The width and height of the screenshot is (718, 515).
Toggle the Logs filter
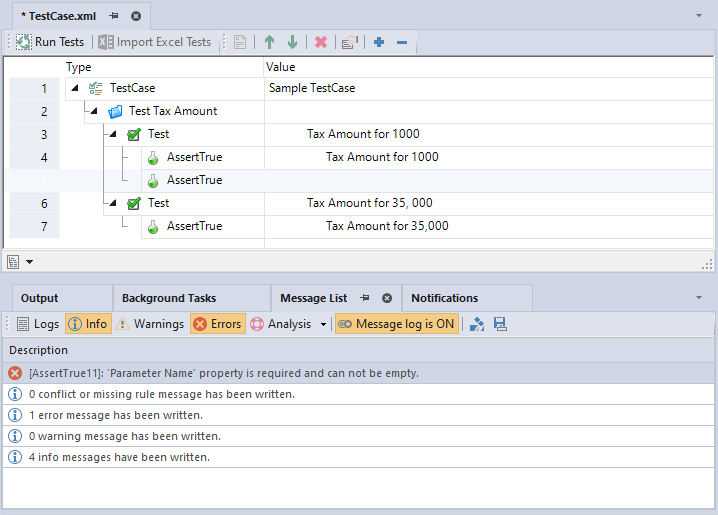tap(38, 324)
